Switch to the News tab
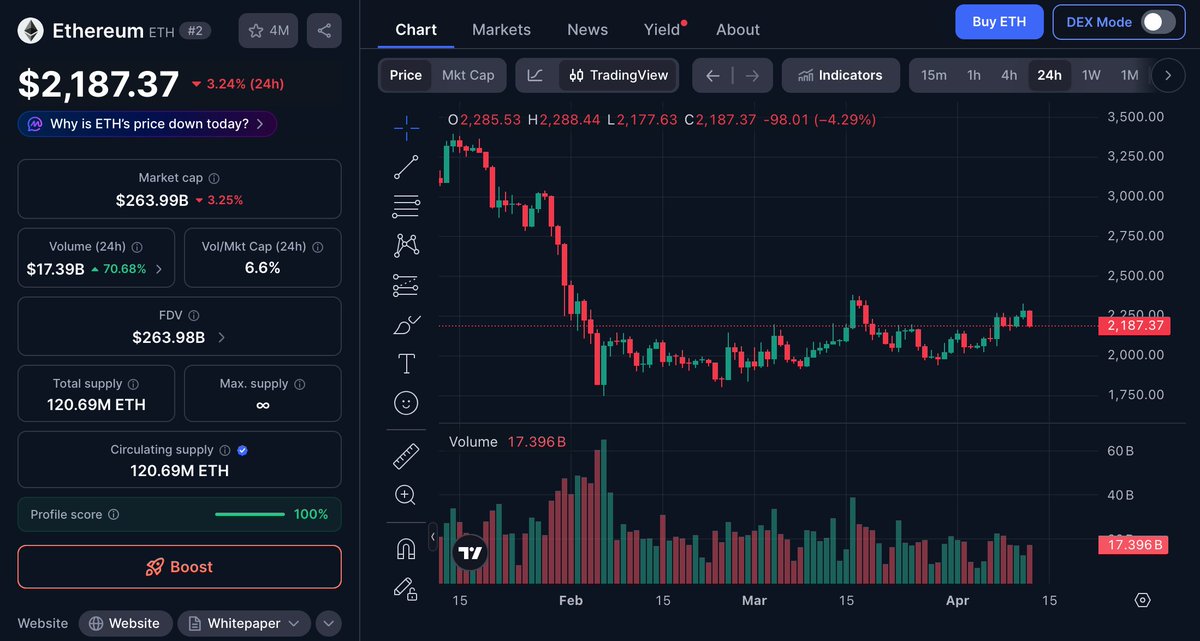 587,30
